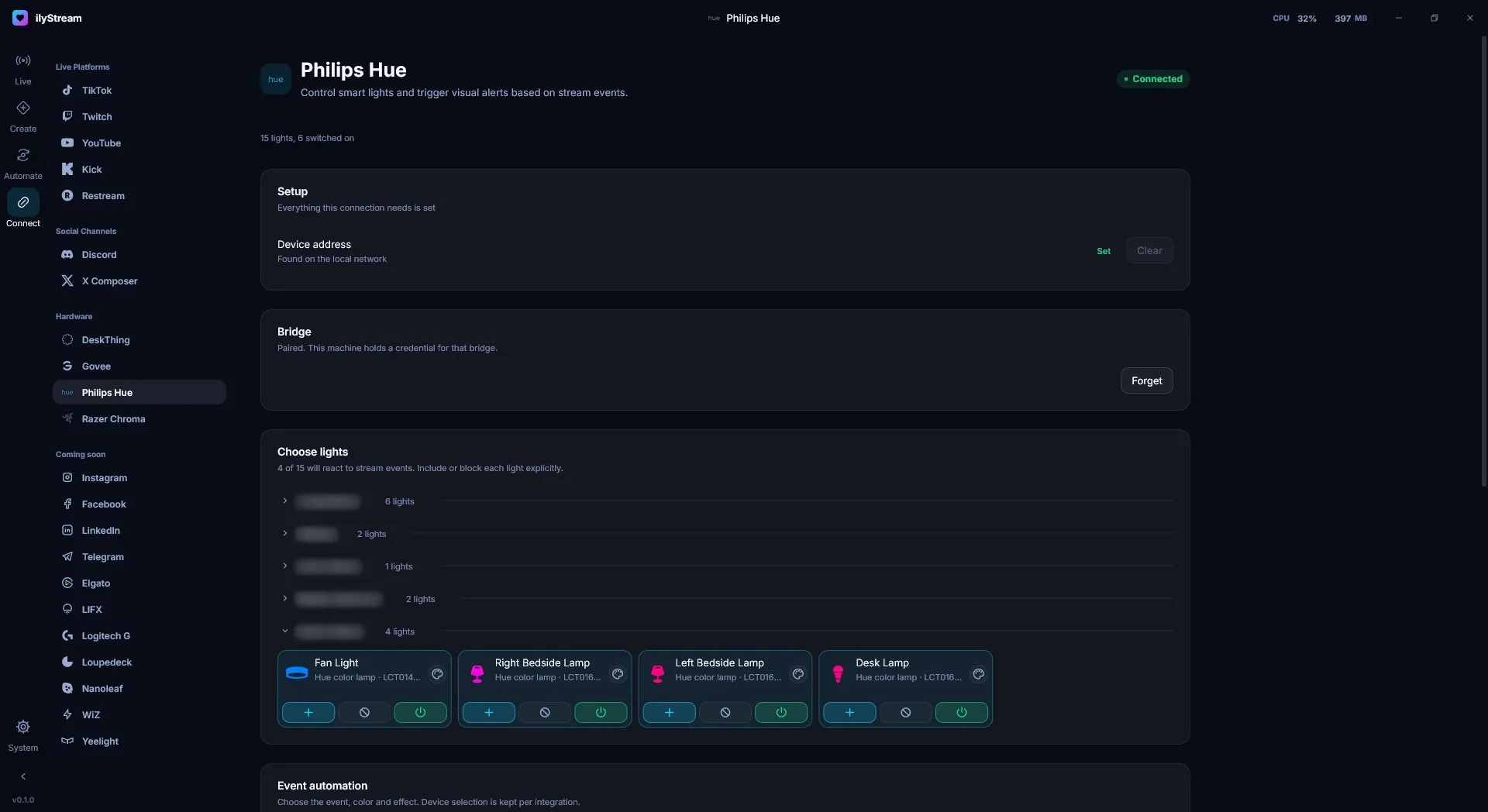The height and width of the screenshot is (812, 1488).
Task: Open color palette for Fan Light
Action: click(x=437, y=674)
